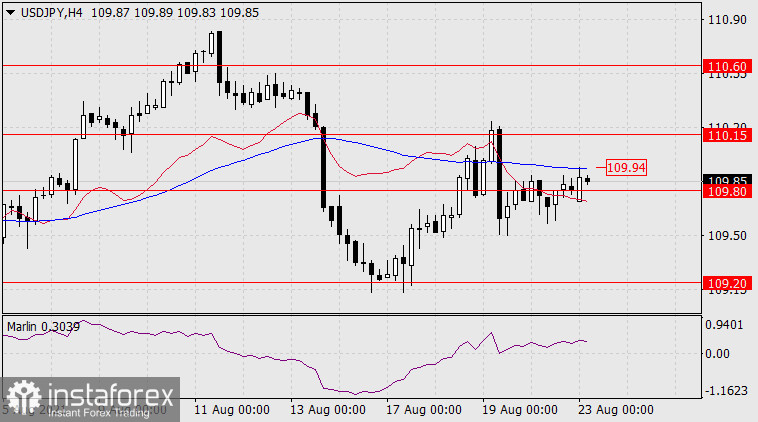Click the 109.50 price scale value
Viewport: 758px width, 422px height.
coord(726,236)
